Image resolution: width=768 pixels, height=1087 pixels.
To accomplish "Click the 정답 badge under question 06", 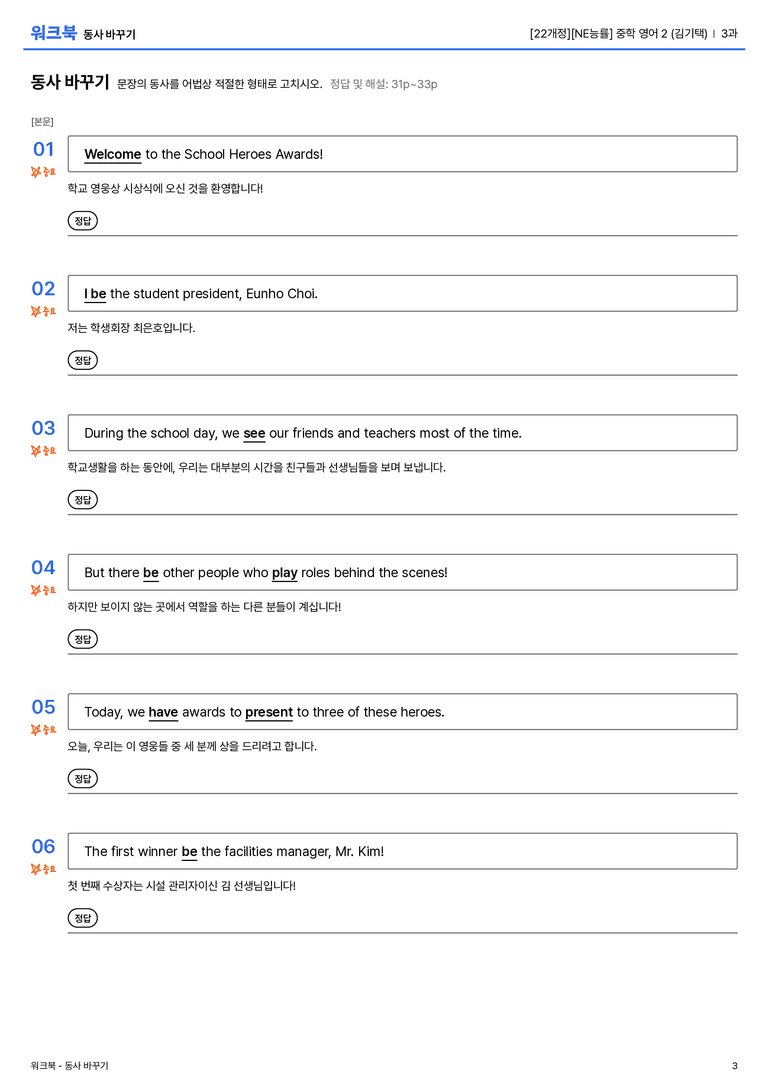I will [82, 918].
